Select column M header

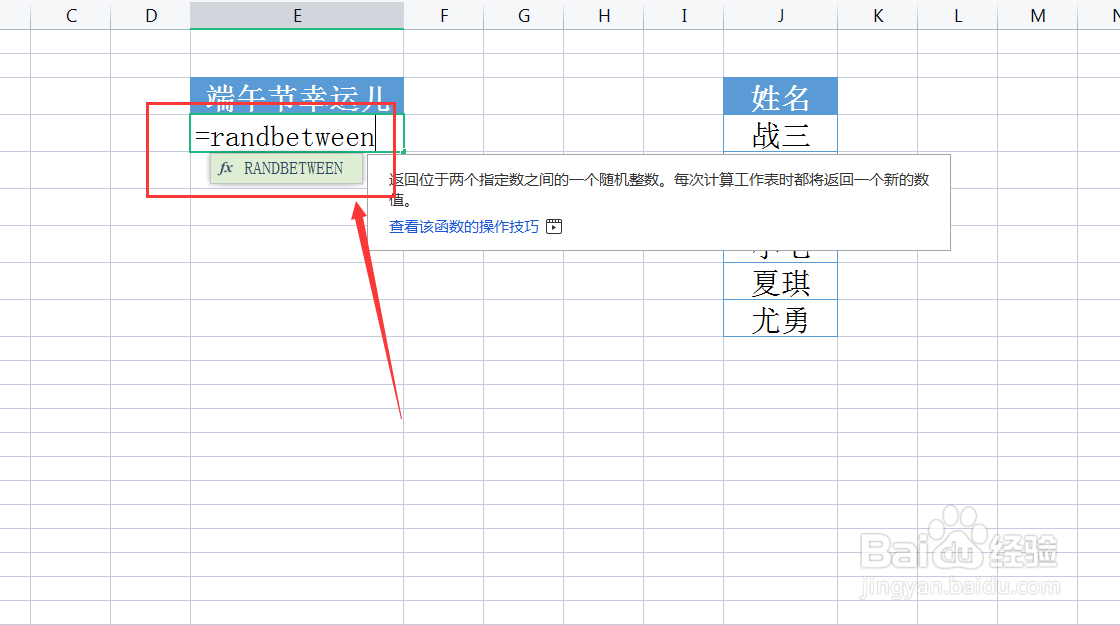pos(1036,15)
